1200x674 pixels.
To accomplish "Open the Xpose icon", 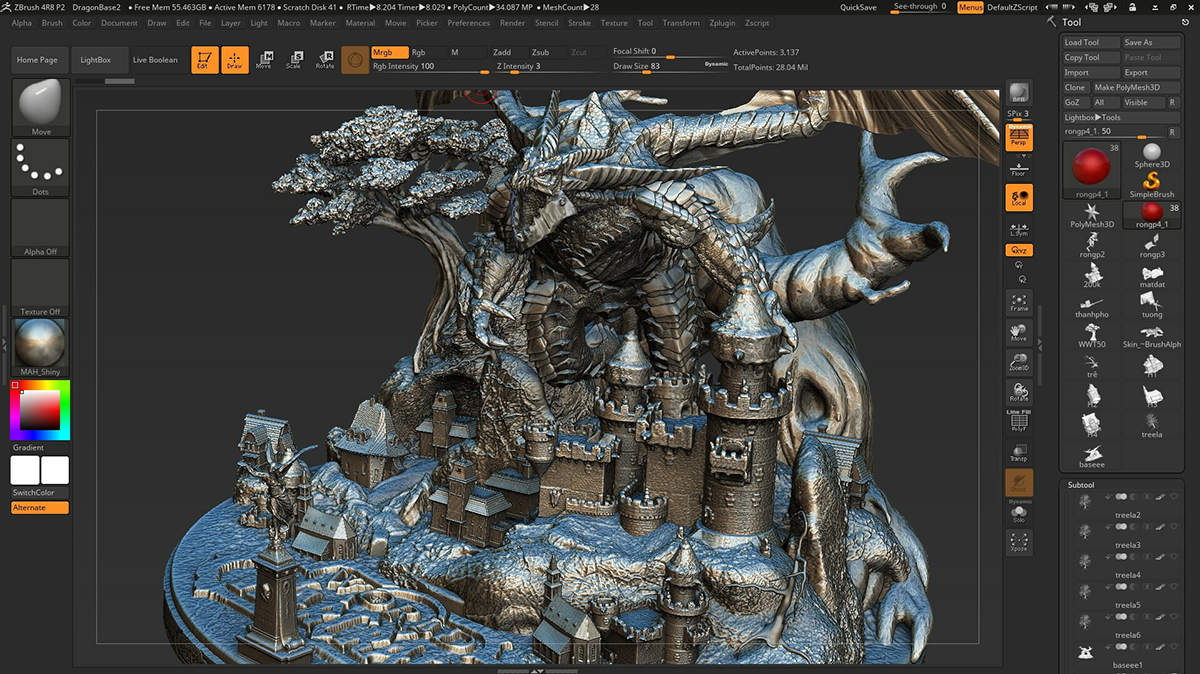I will point(1019,543).
